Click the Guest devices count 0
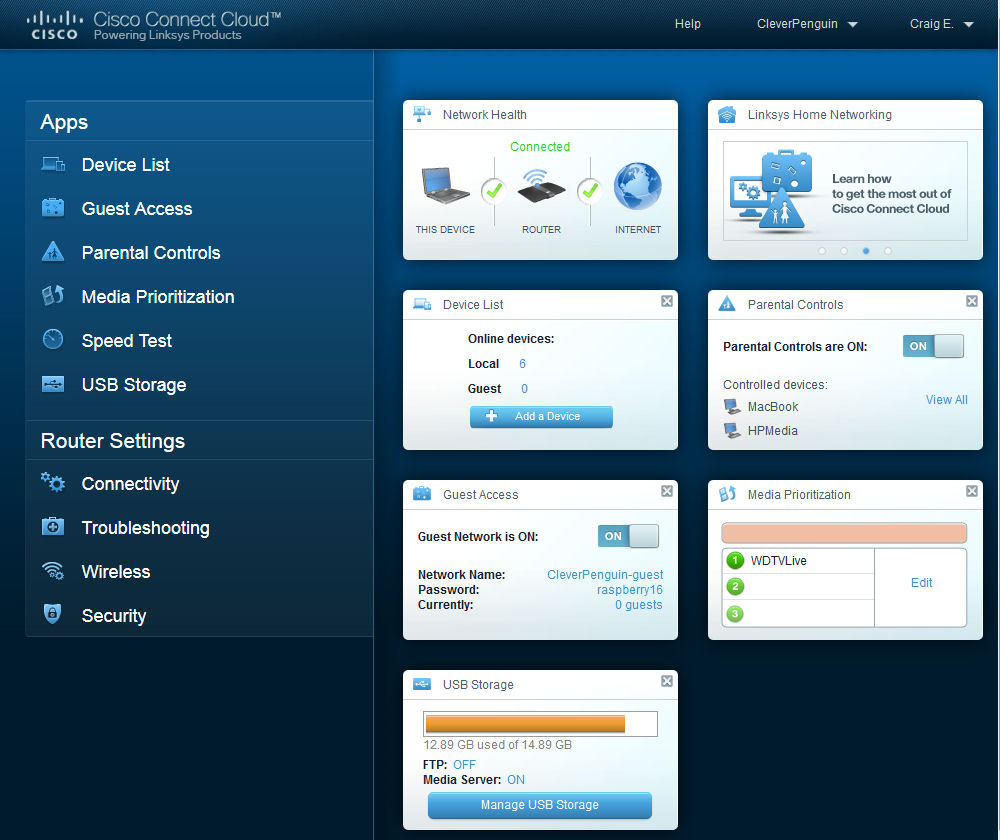Image resolution: width=1000 pixels, height=840 pixels. 524,388
